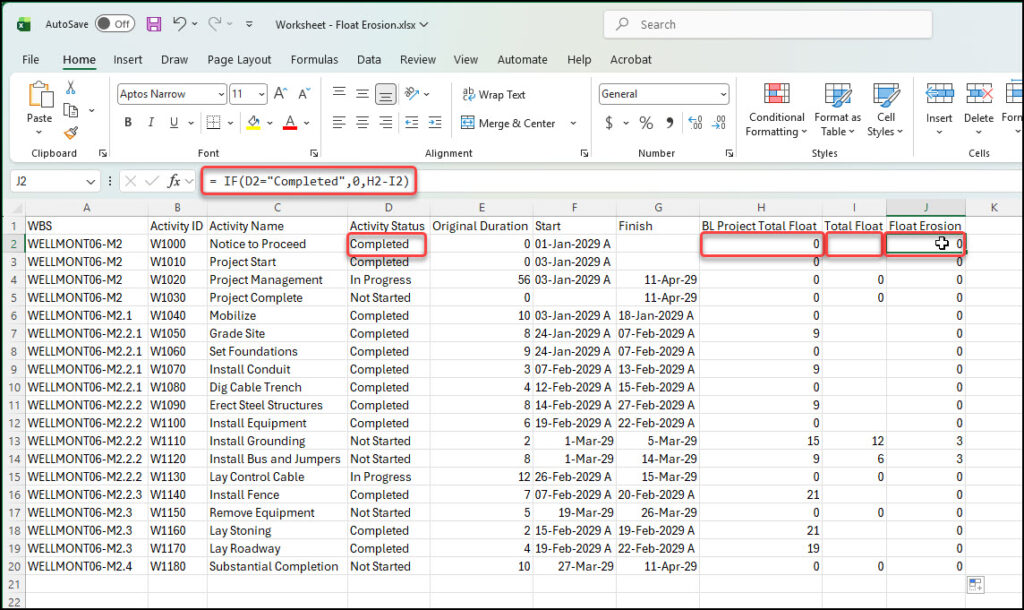This screenshot has width=1024, height=610.
Task: Decrease font size with smaller A icon
Action: [304, 94]
